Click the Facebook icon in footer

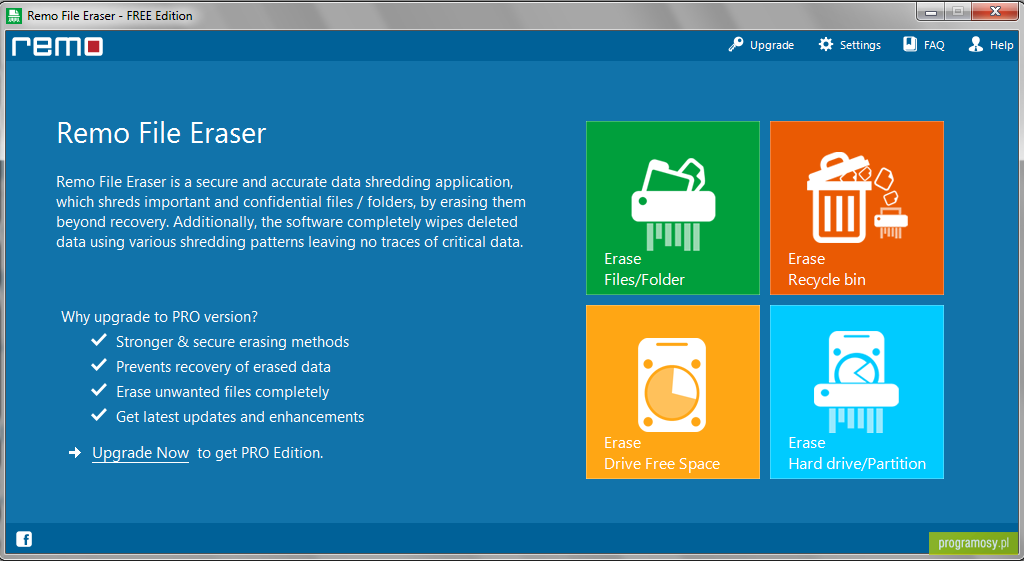click(24, 539)
